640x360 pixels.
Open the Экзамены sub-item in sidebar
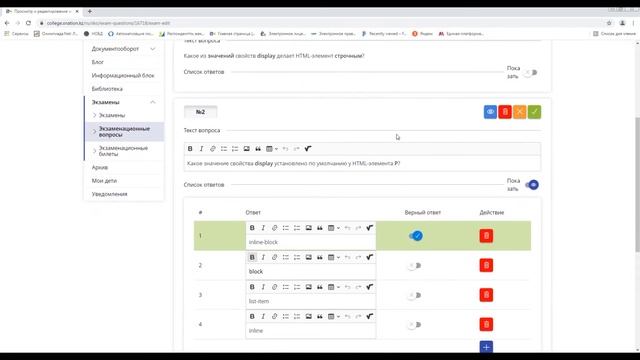(112, 115)
